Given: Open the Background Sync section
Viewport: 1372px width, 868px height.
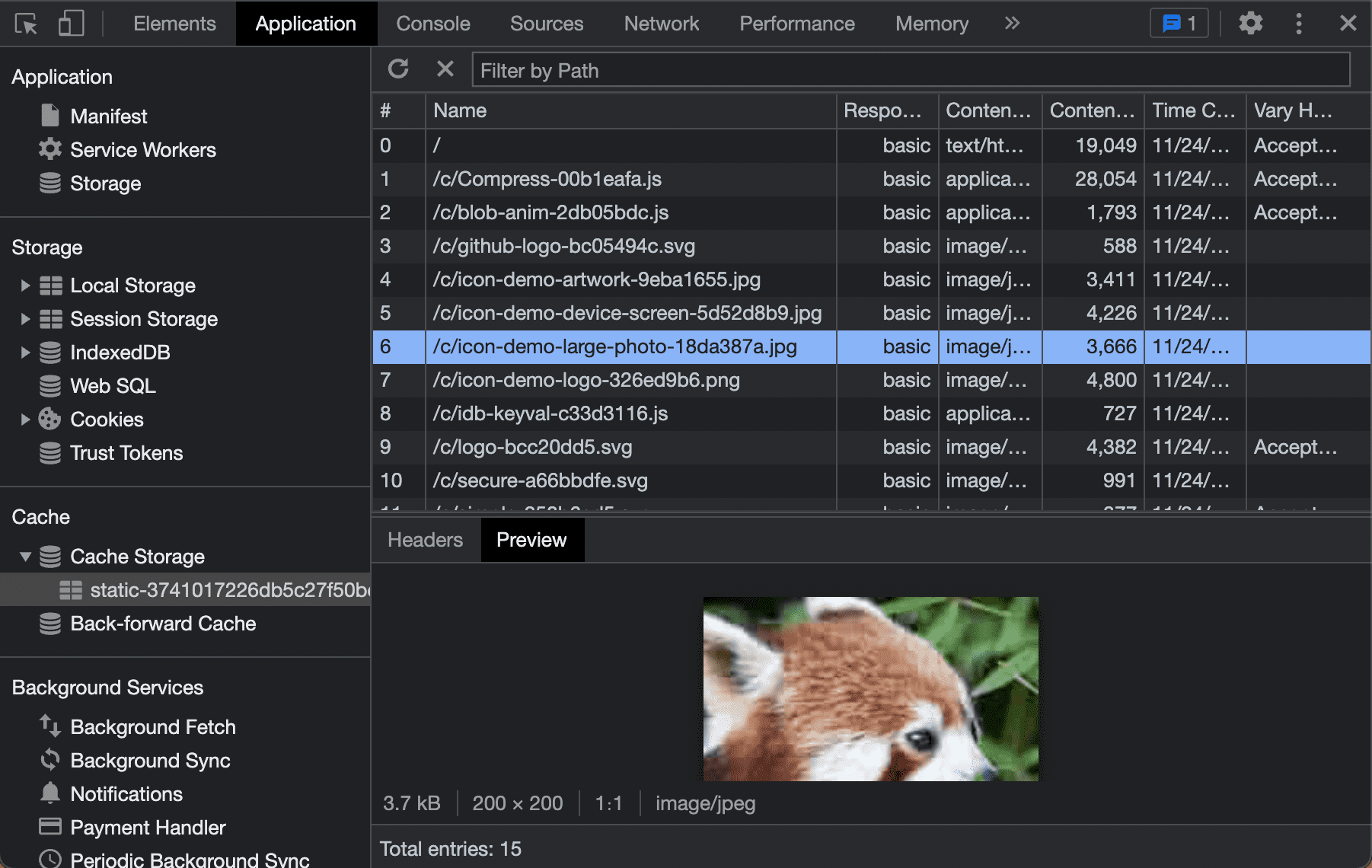Looking at the screenshot, I should pyautogui.click(x=149, y=760).
